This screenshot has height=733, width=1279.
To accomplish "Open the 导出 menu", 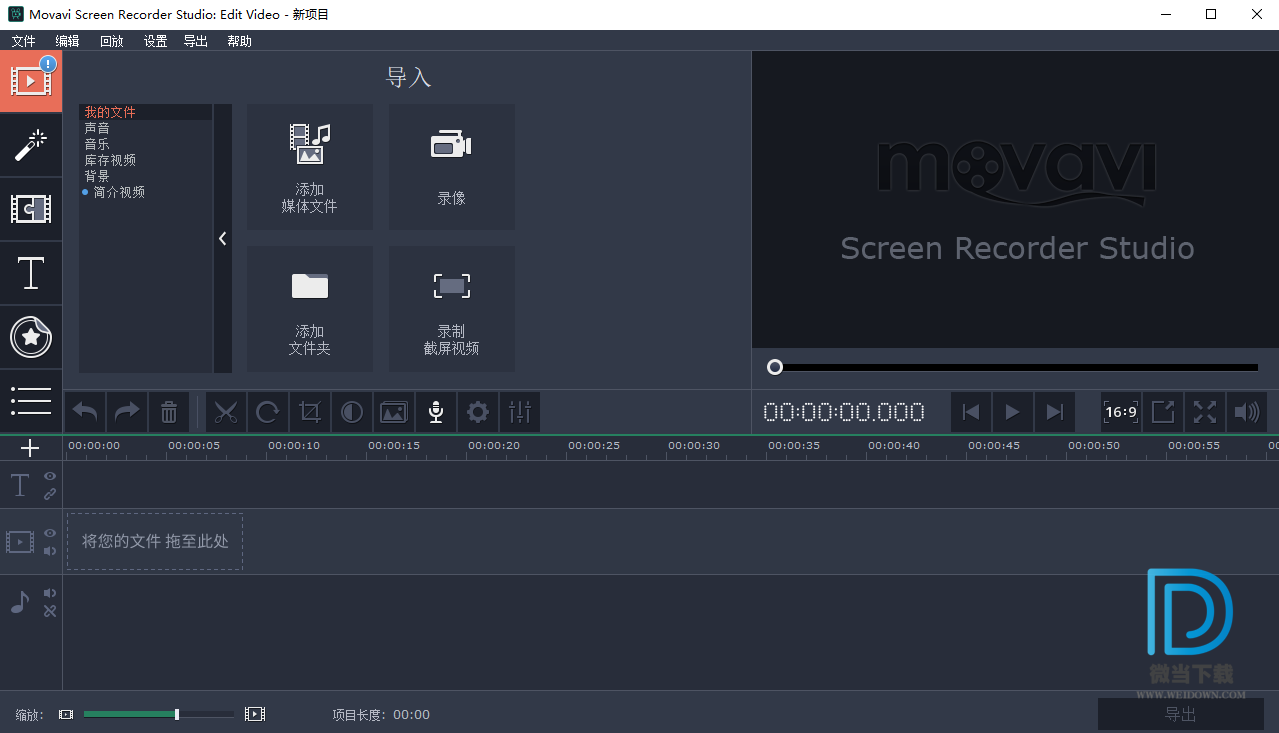I will [195, 41].
